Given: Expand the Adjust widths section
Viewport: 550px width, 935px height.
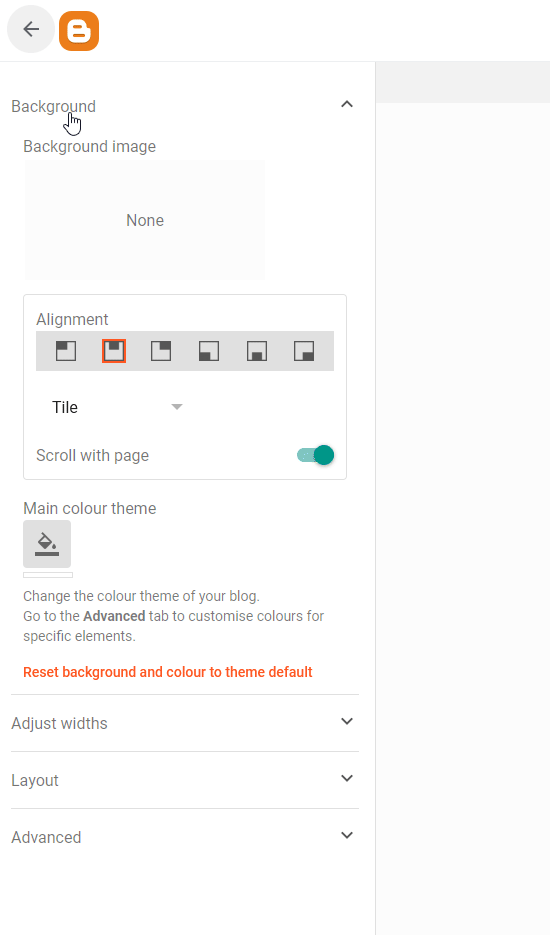Looking at the screenshot, I should point(185,723).
